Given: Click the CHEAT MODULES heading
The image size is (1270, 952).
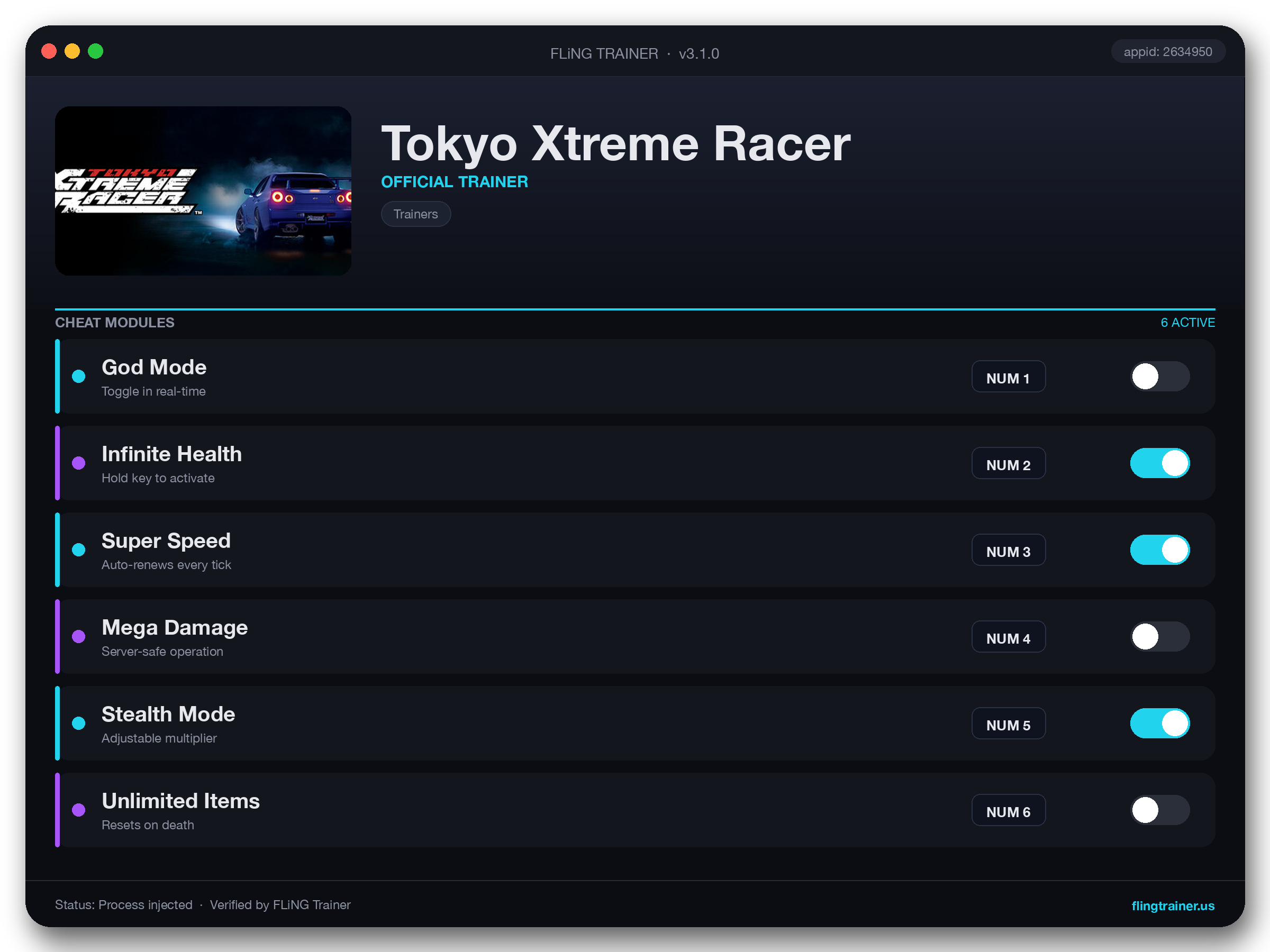Looking at the screenshot, I should point(115,323).
